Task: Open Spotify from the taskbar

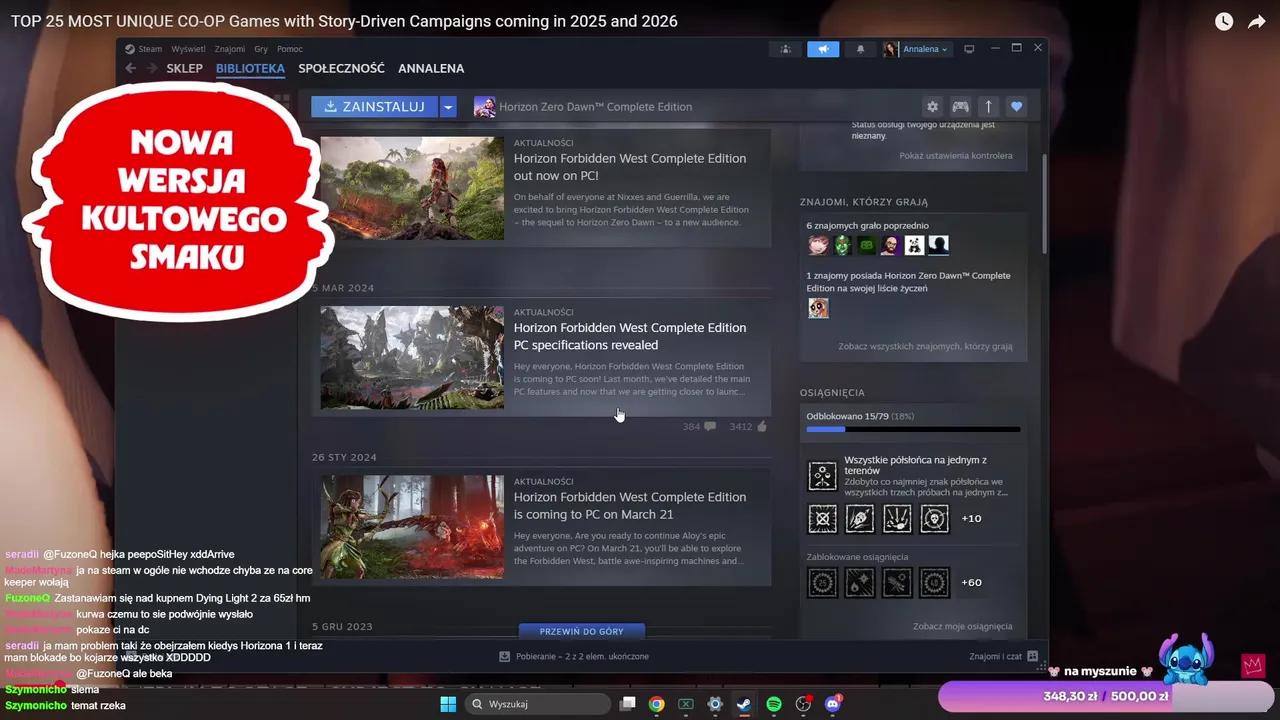Action: 773,704
